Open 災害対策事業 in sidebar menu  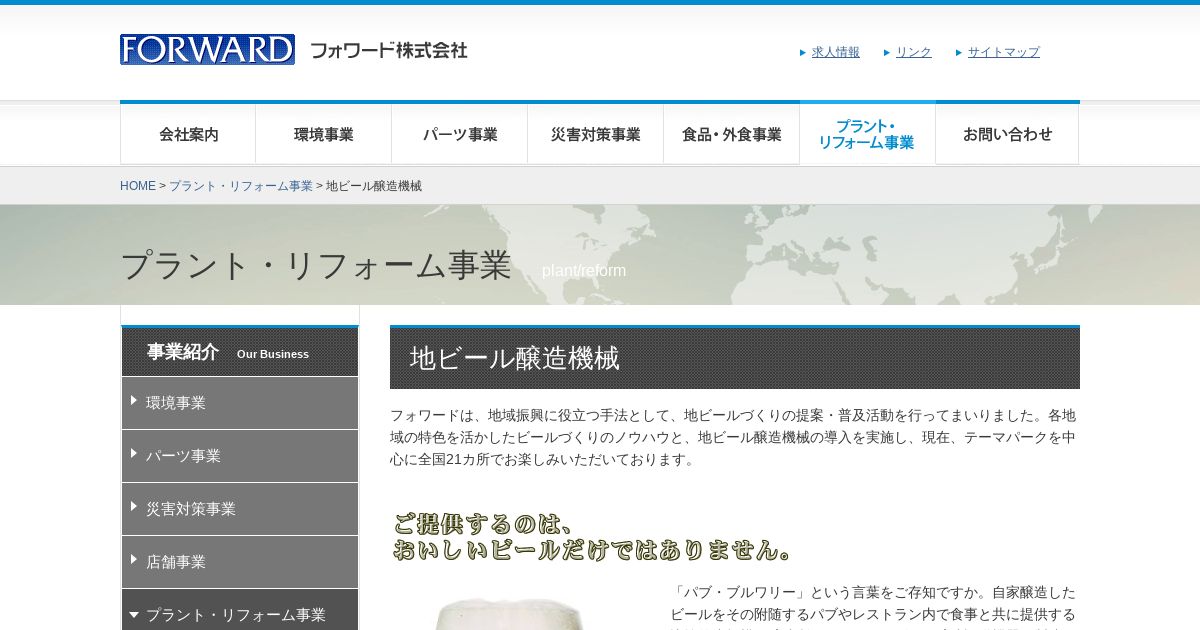pyautogui.click(x=240, y=509)
